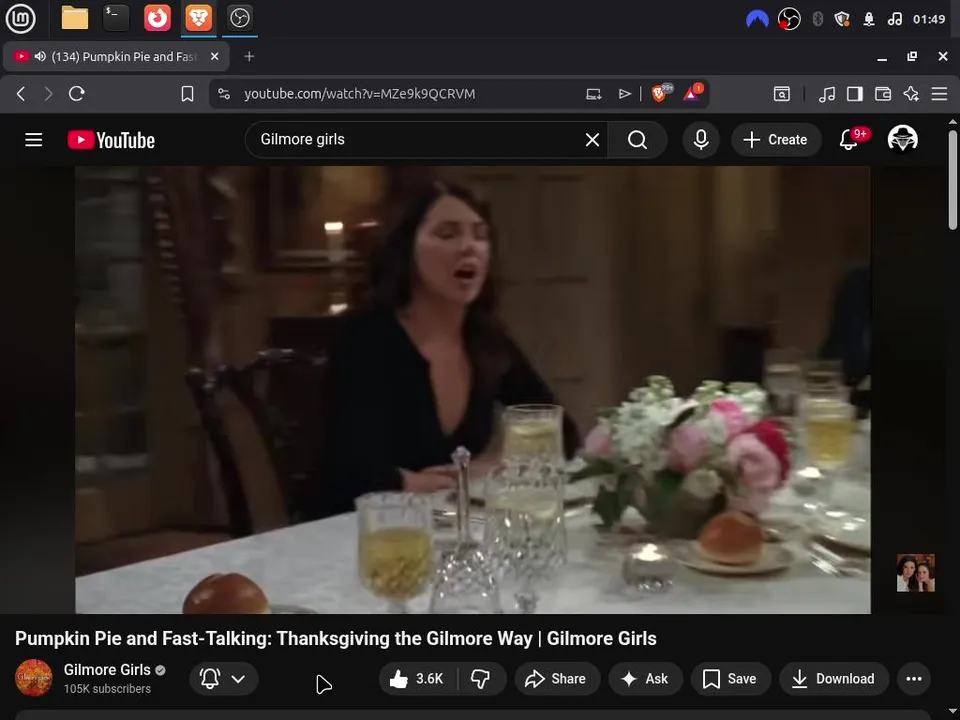
Task: Open the YouTube hamburger guide menu
Action: [x=34, y=140]
